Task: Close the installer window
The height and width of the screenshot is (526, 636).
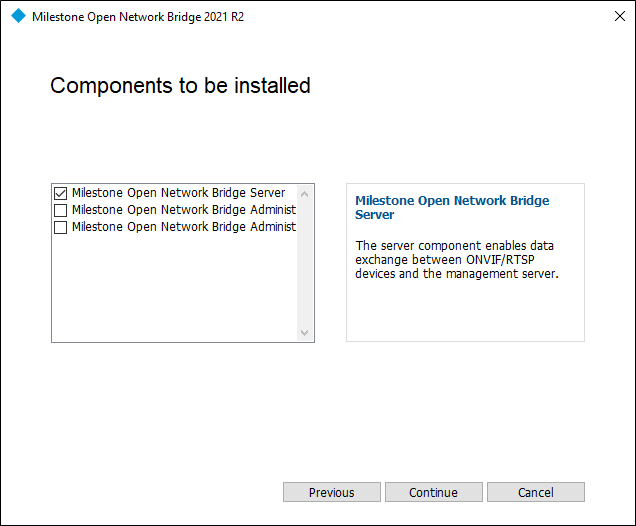Action: coord(612,17)
